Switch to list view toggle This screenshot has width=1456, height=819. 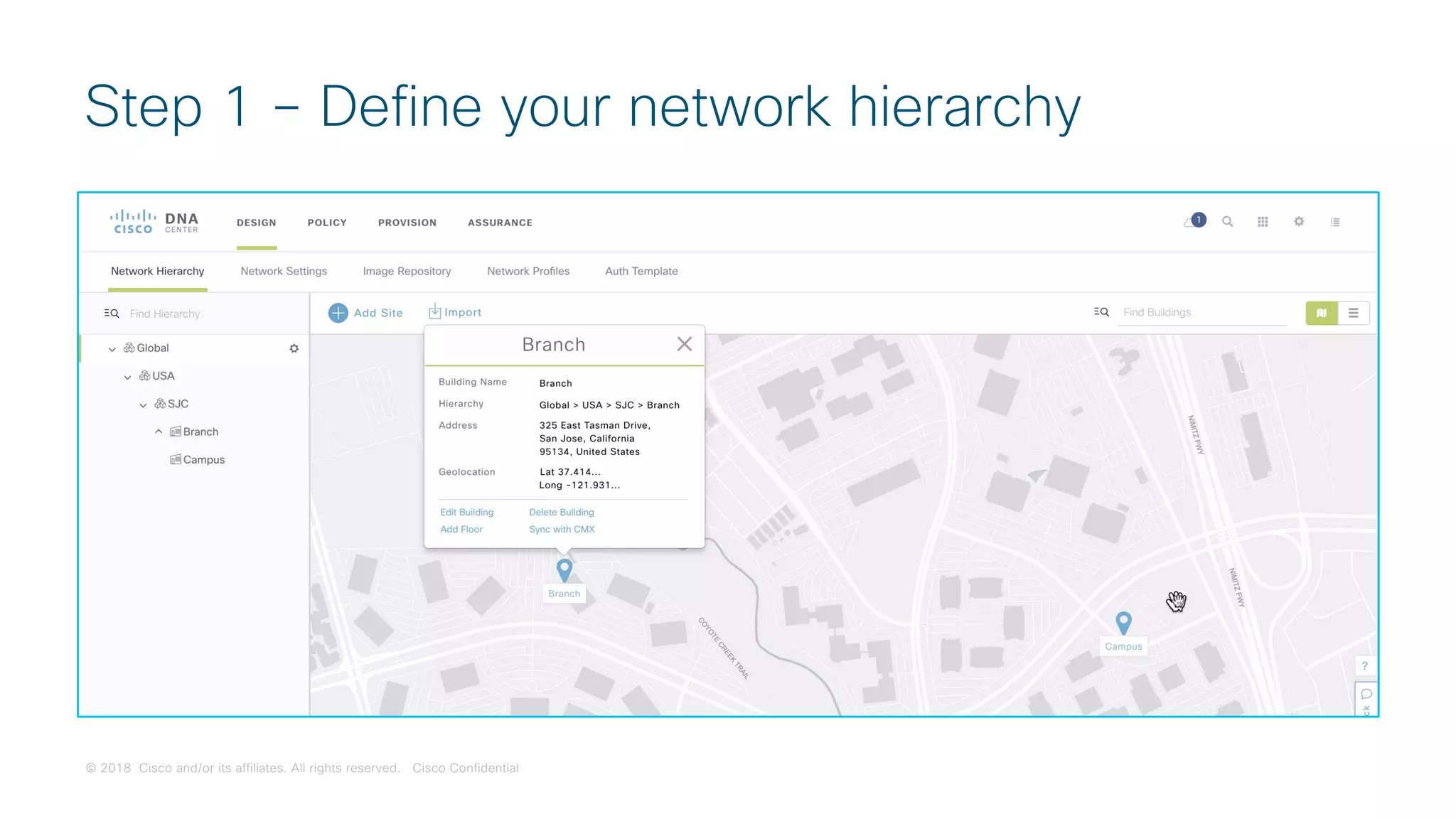click(x=1354, y=313)
